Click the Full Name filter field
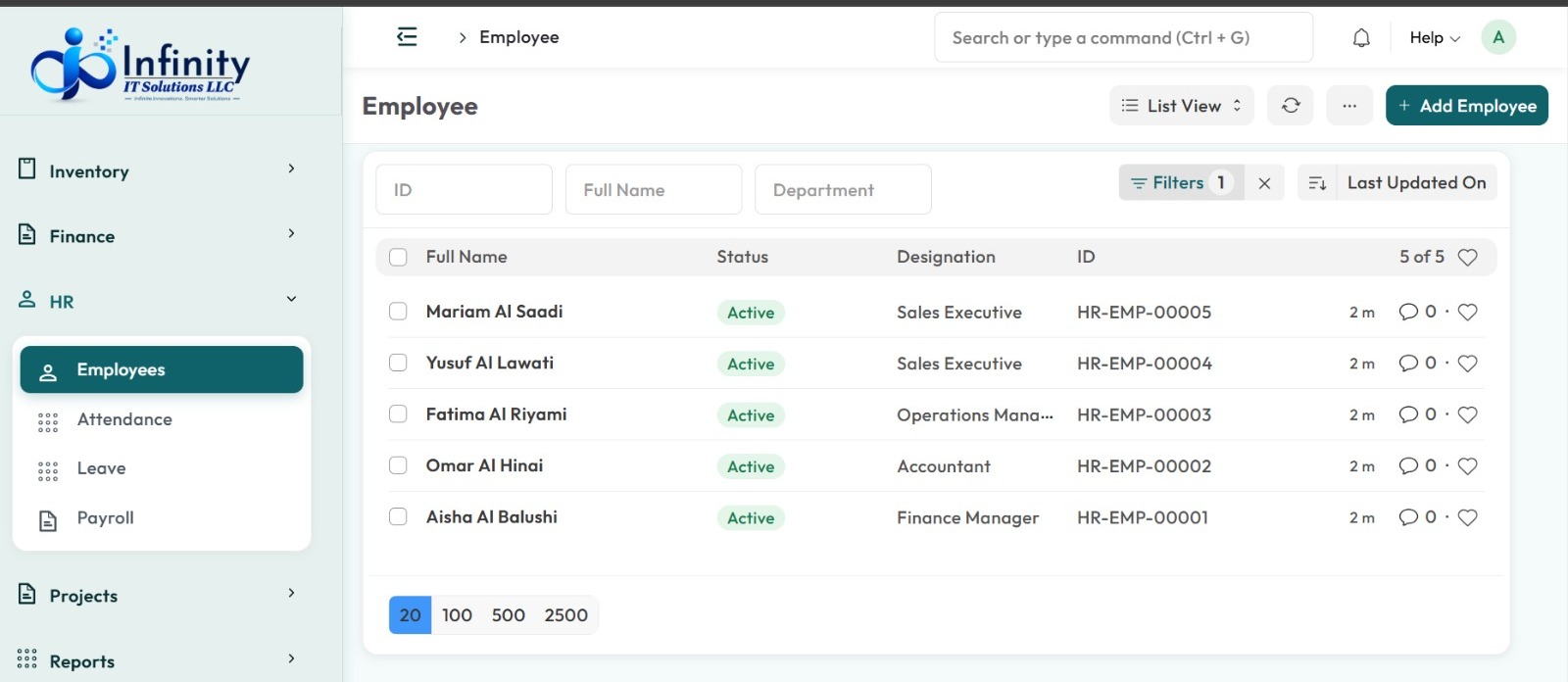Image resolution: width=1568 pixels, height=682 pixels. [654, 189]
